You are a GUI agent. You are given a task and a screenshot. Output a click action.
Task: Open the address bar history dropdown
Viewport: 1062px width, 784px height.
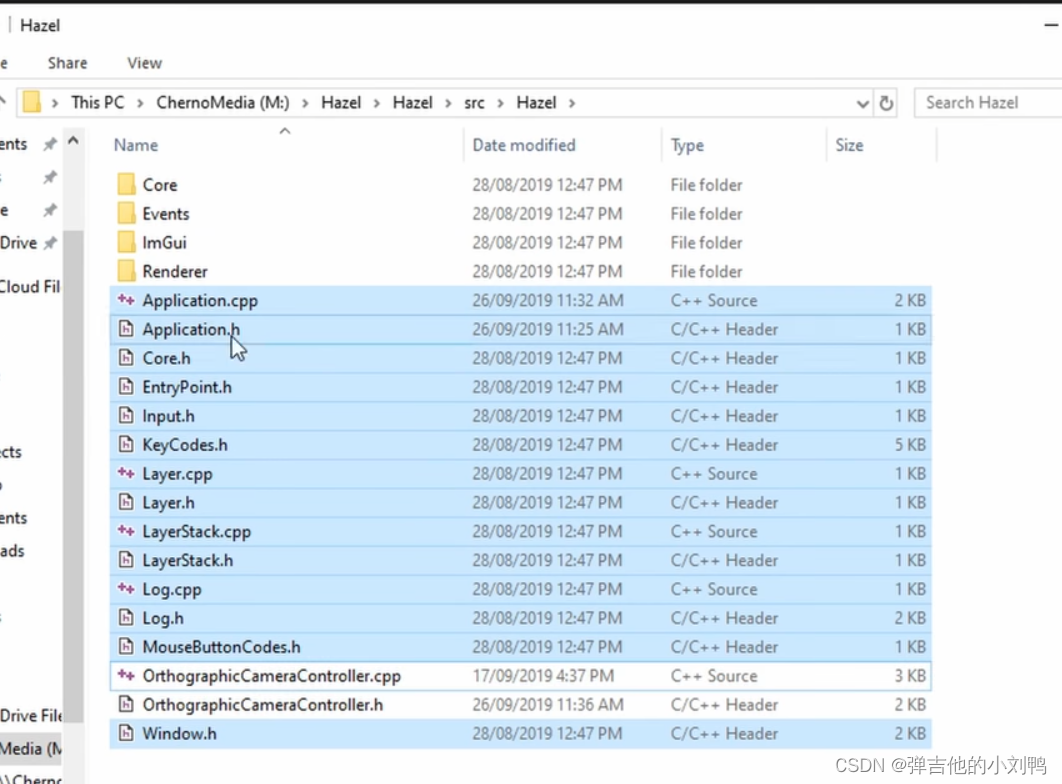(x=862, y=104)
